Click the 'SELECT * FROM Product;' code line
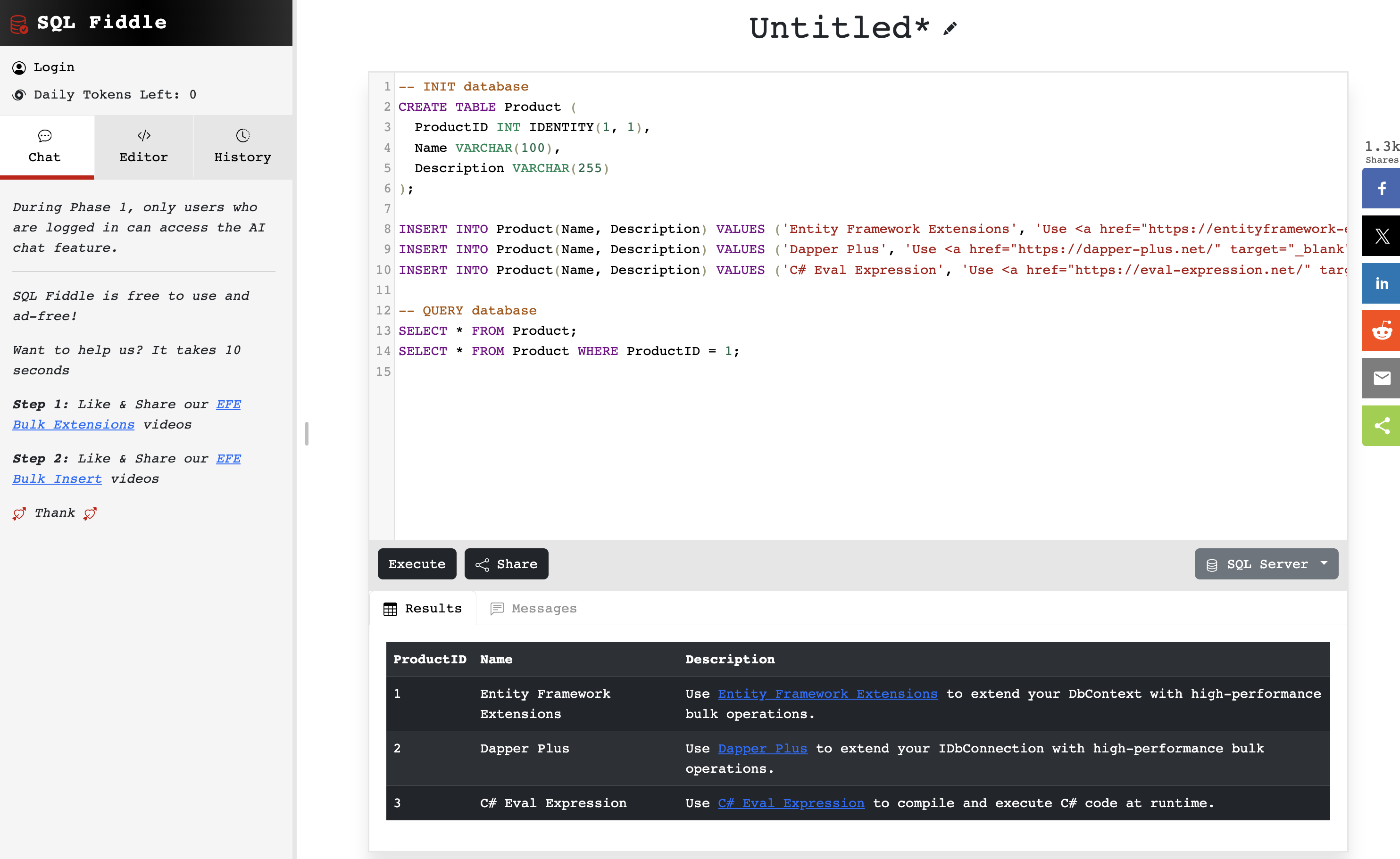 487,330
